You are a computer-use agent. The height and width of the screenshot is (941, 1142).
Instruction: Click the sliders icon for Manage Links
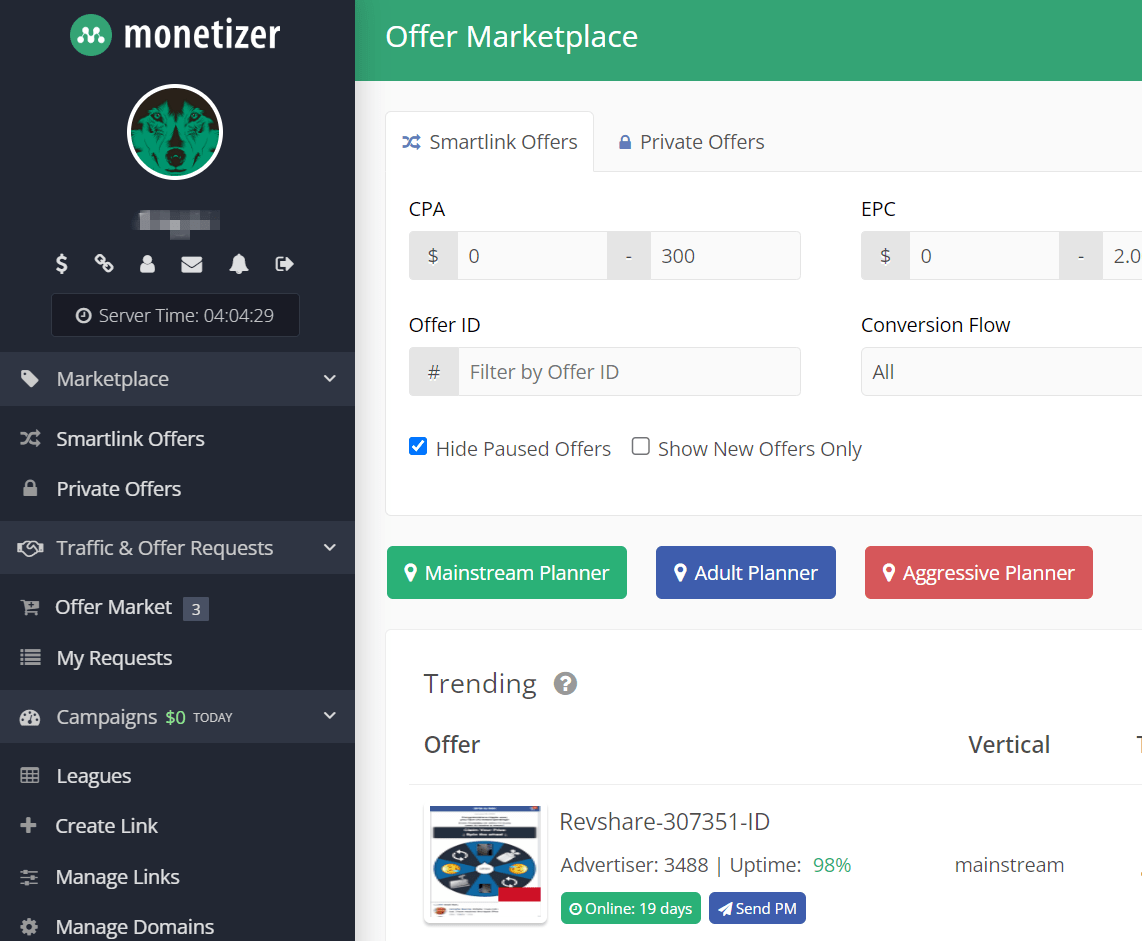[29, 877]
